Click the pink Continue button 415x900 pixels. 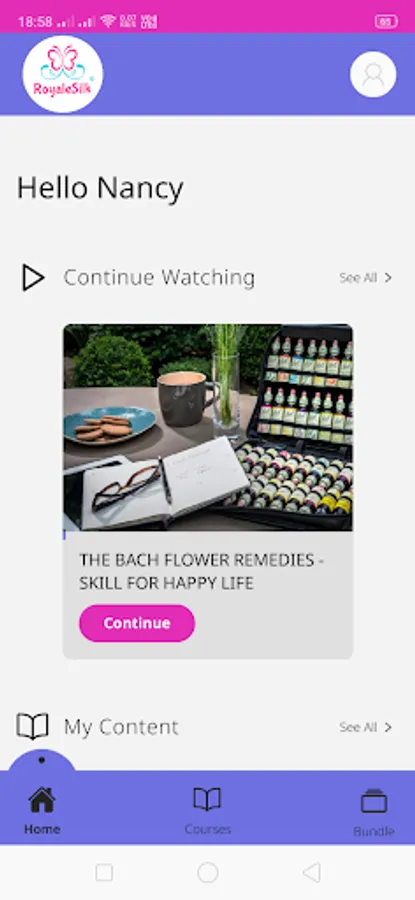point(137,623)
